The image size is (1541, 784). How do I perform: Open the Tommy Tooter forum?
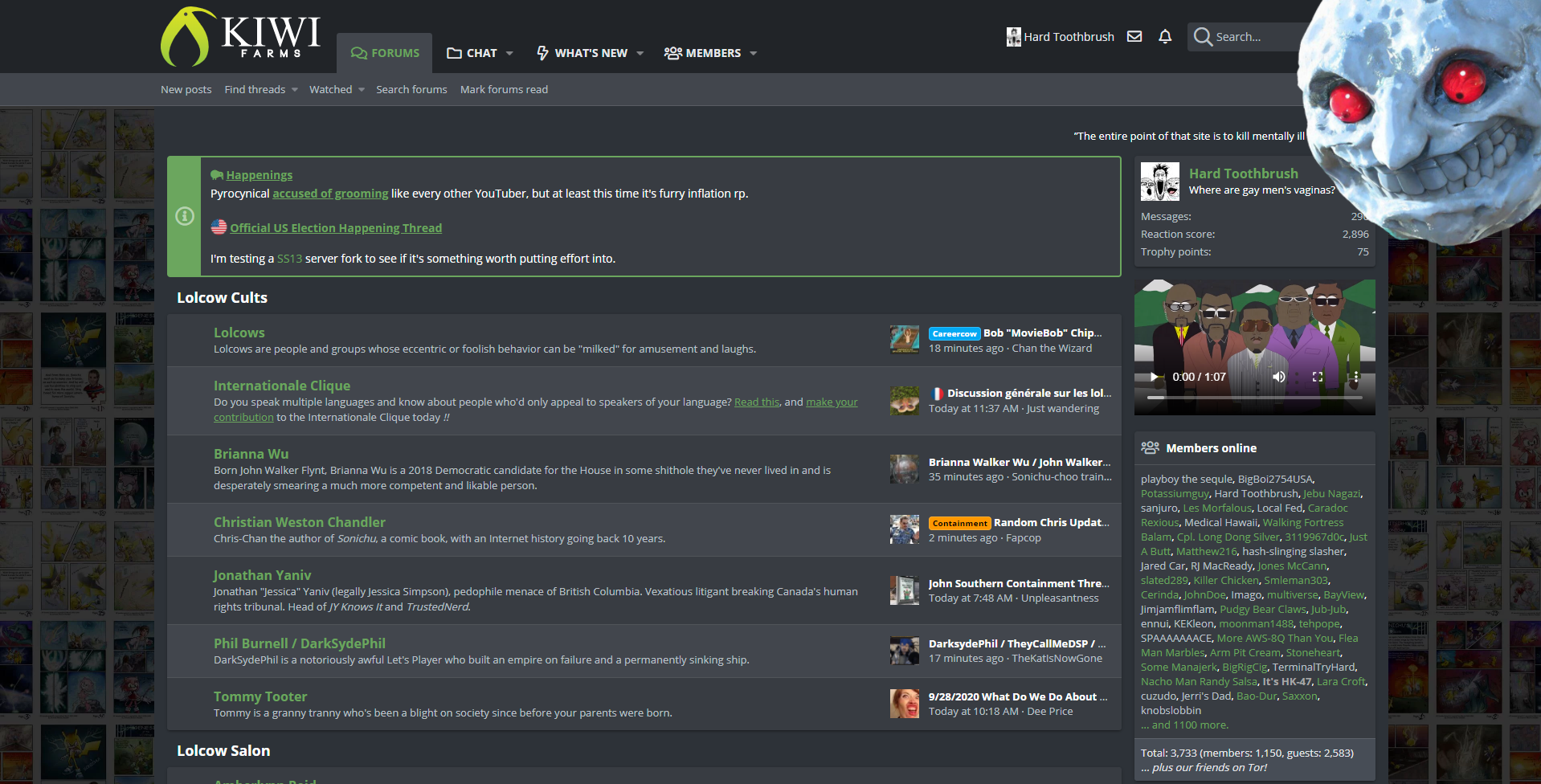tap(260, 696)
